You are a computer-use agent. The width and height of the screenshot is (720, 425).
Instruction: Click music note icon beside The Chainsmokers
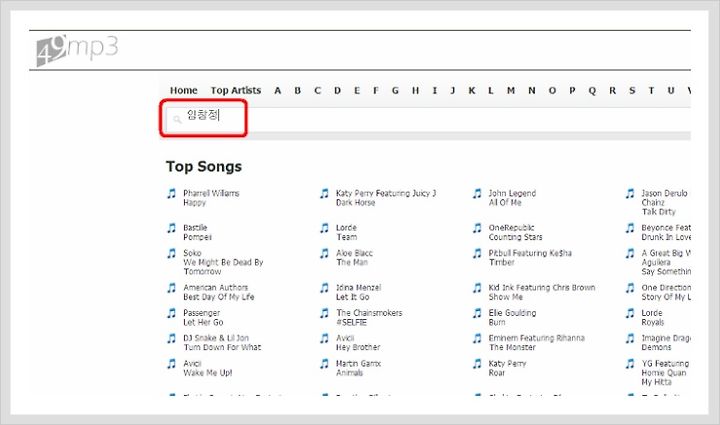coord(324,313)
